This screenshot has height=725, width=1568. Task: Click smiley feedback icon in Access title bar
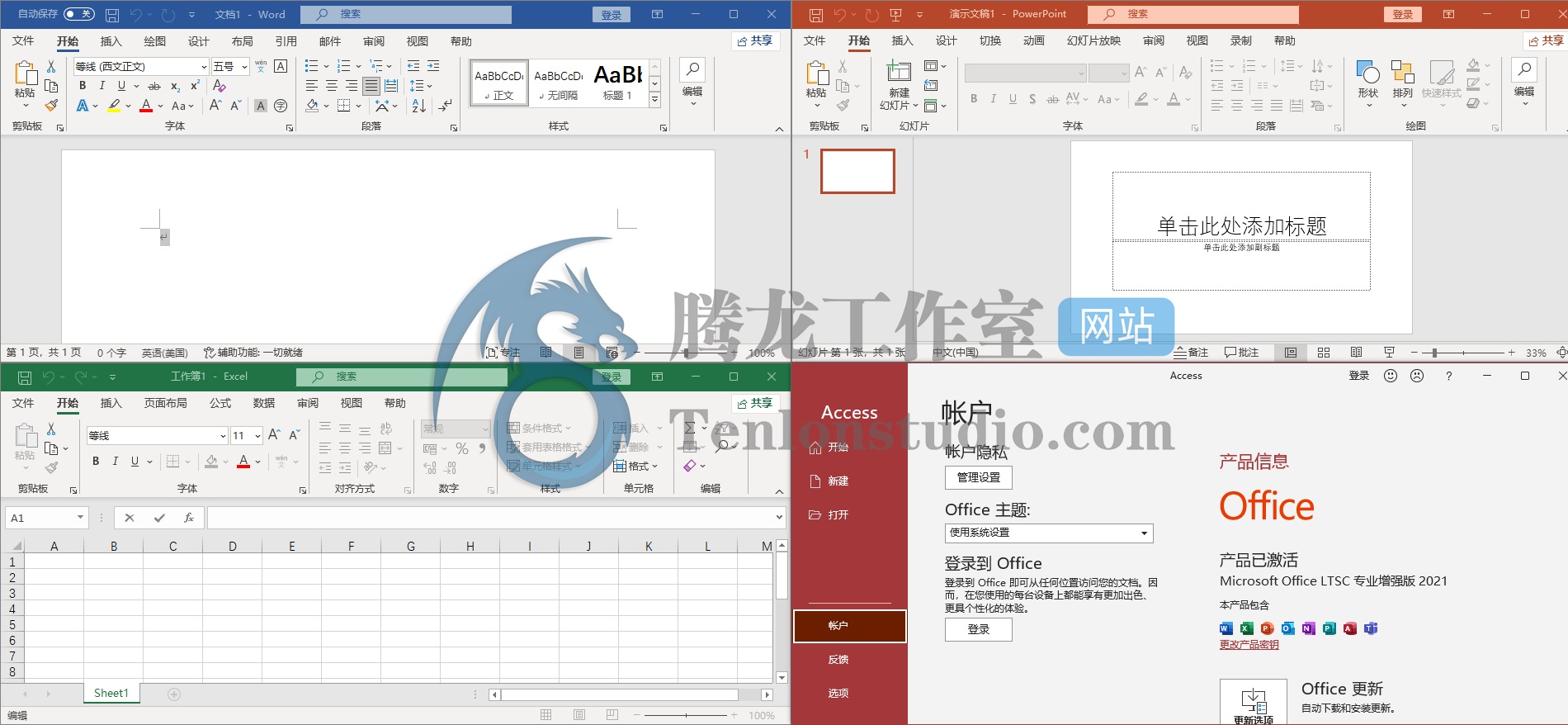click(x=1391, y=376)
